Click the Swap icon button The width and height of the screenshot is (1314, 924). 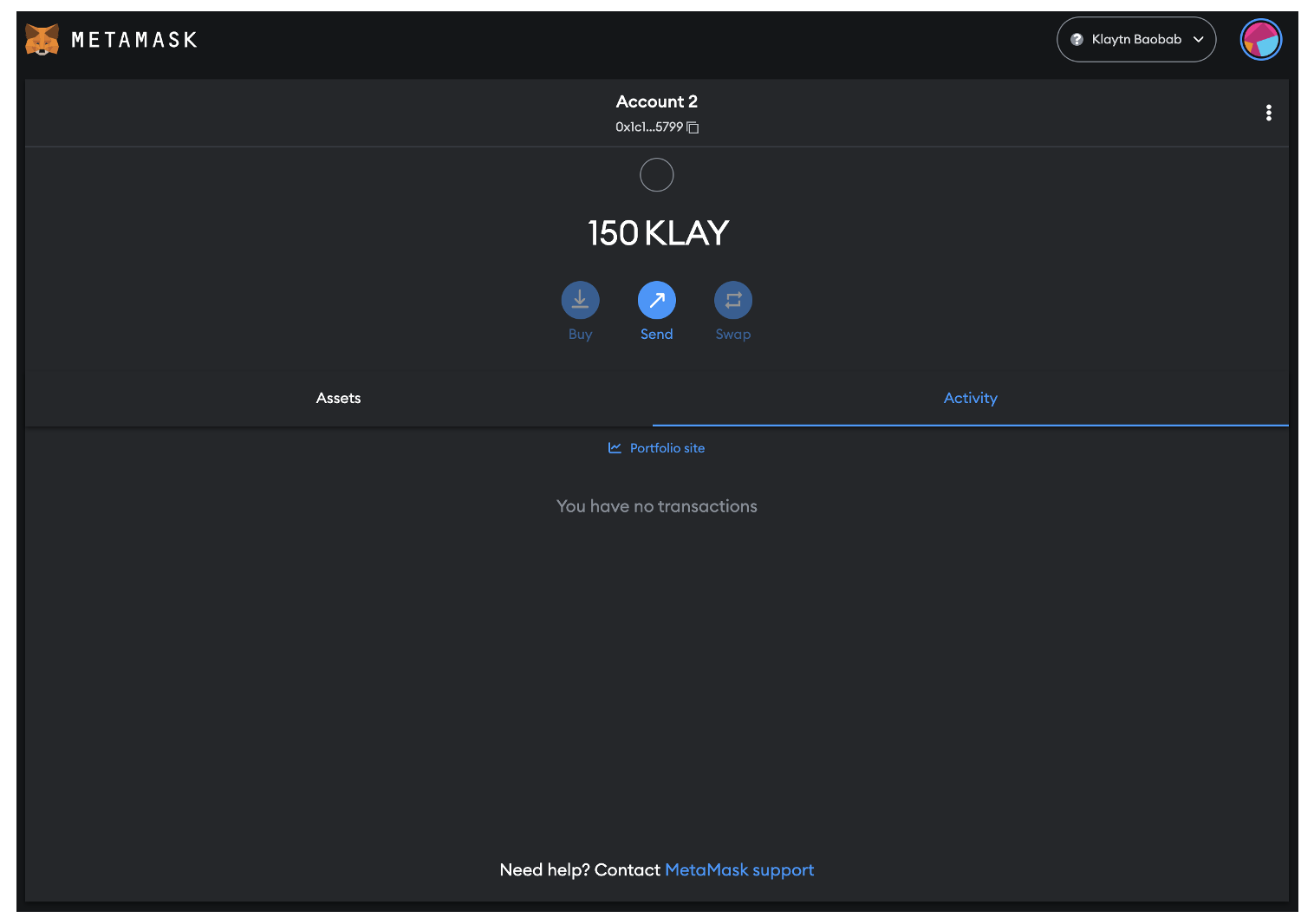[733, 300]
